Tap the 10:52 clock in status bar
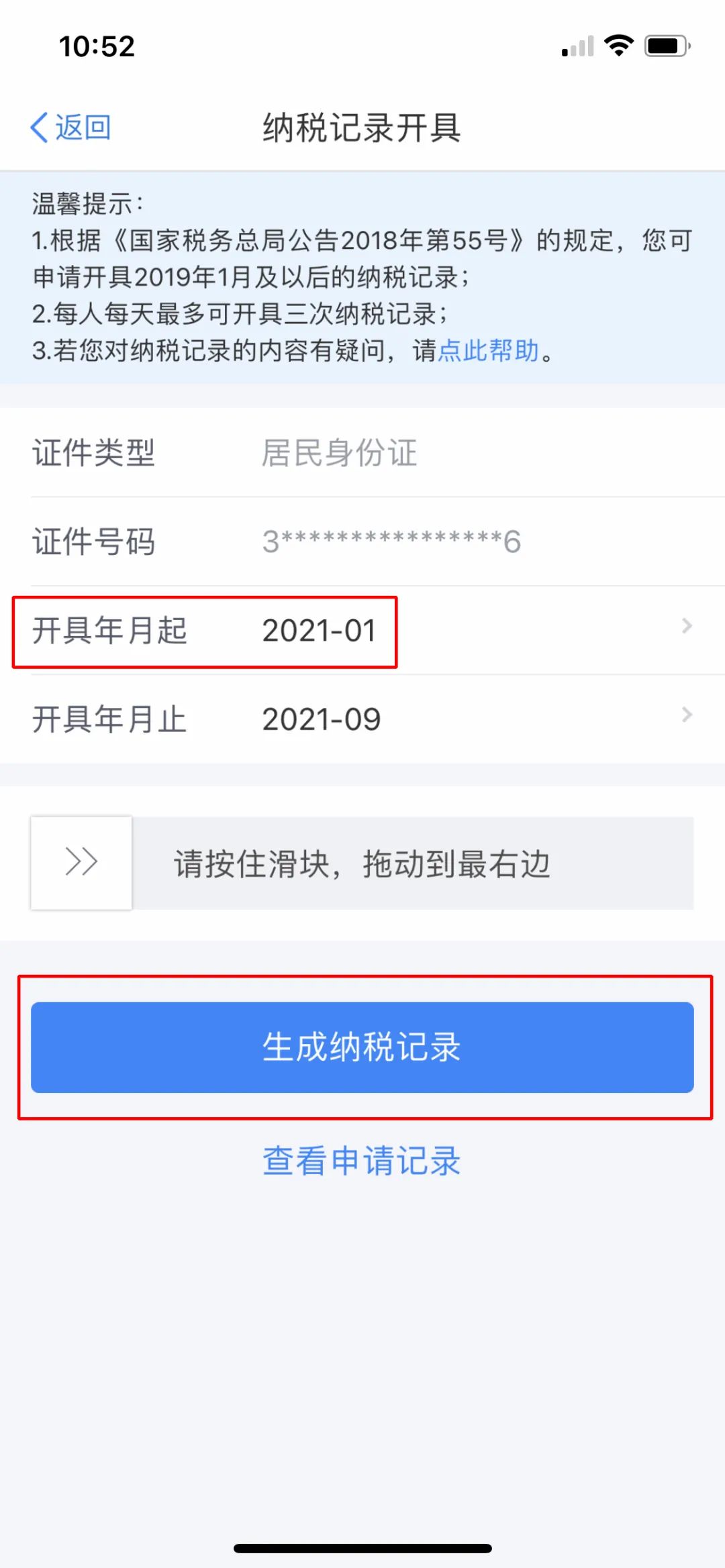 click(97, 46)
